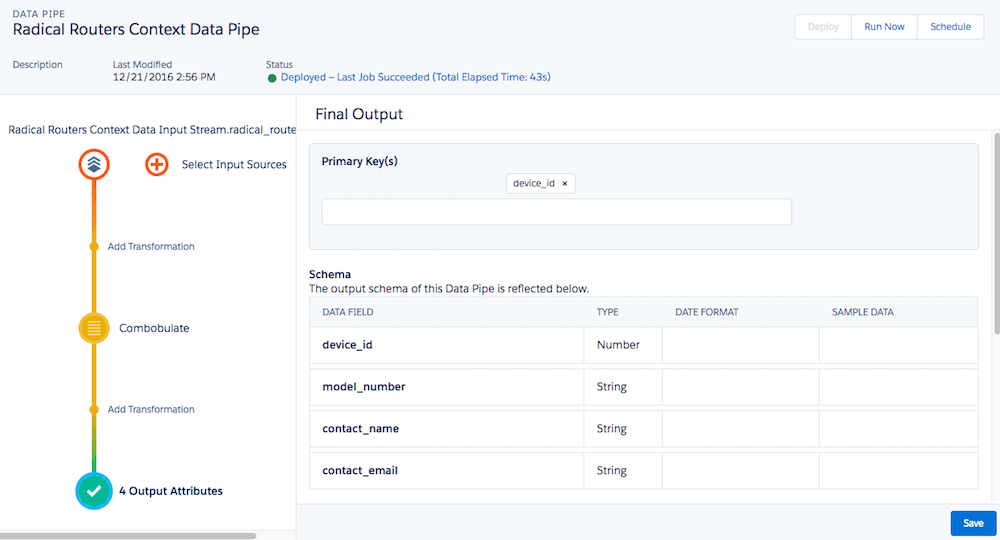The image size is (1000, 540).
Task: Click the horizontal scrollbar under pipeline panel
Action: click(128, 536)
